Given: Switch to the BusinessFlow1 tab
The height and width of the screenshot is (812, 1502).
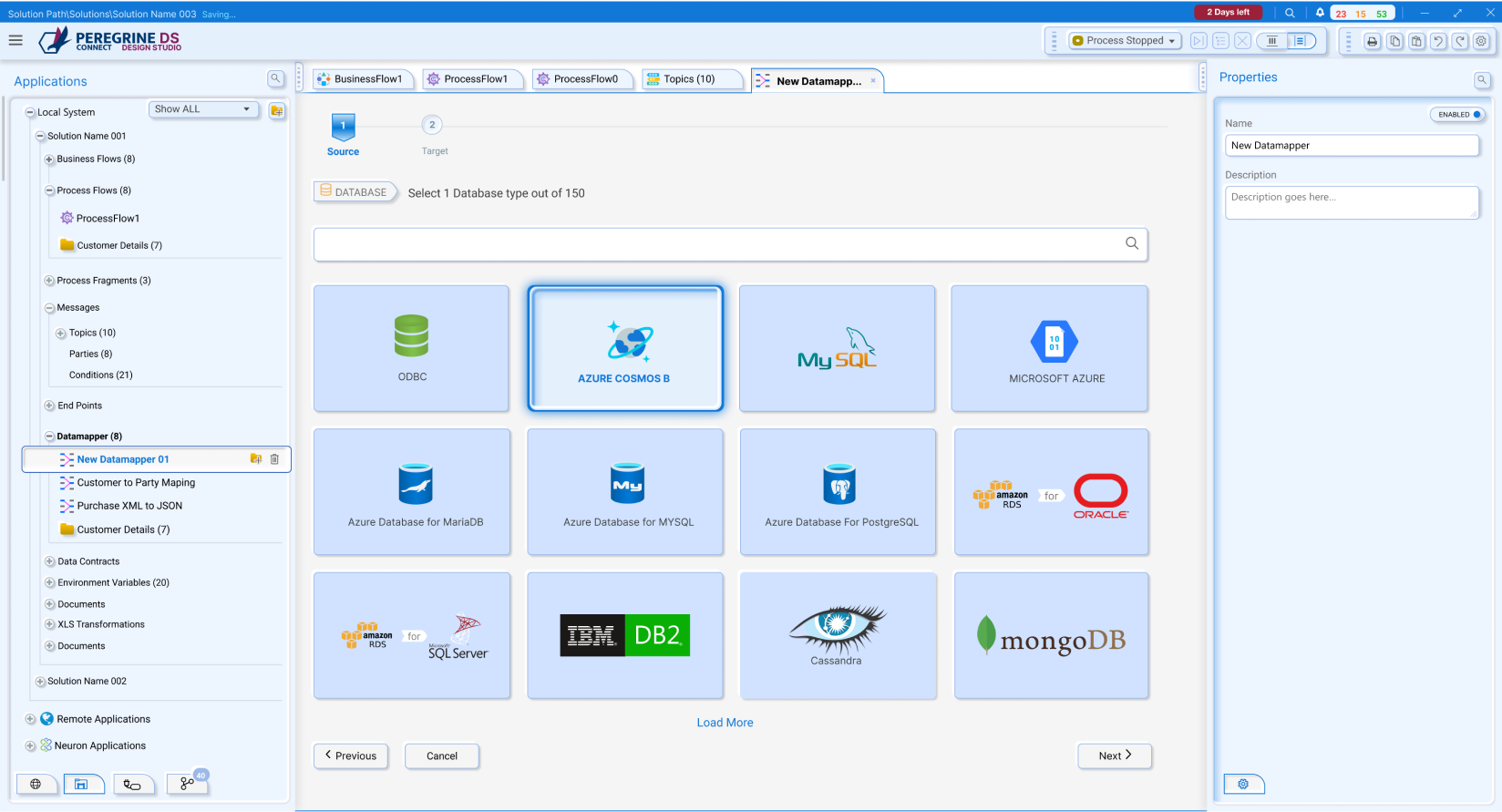Looking at the screenshot, I should click(x=362, y=79).
